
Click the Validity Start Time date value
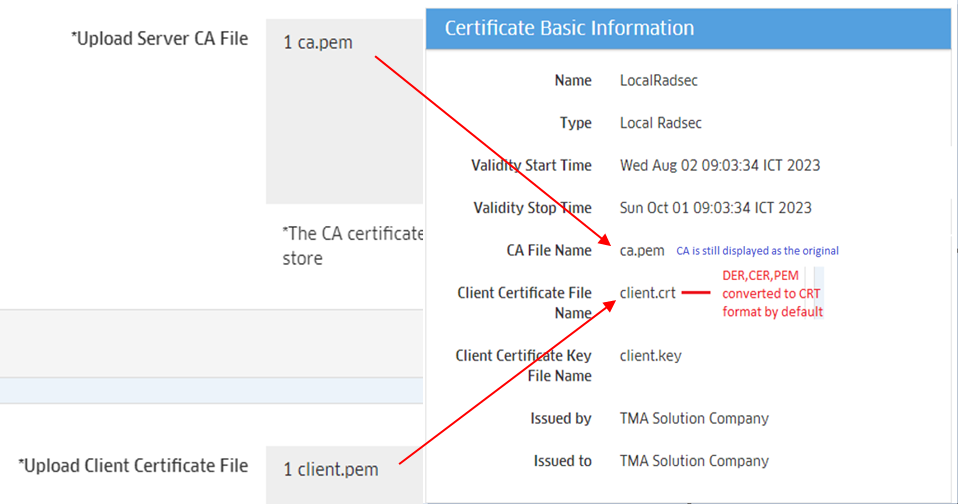tap(720, 165)
